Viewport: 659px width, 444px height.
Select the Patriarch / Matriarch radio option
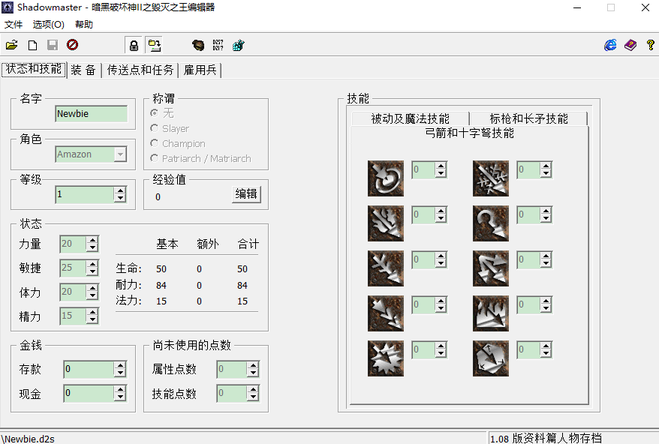pos(153,158)
